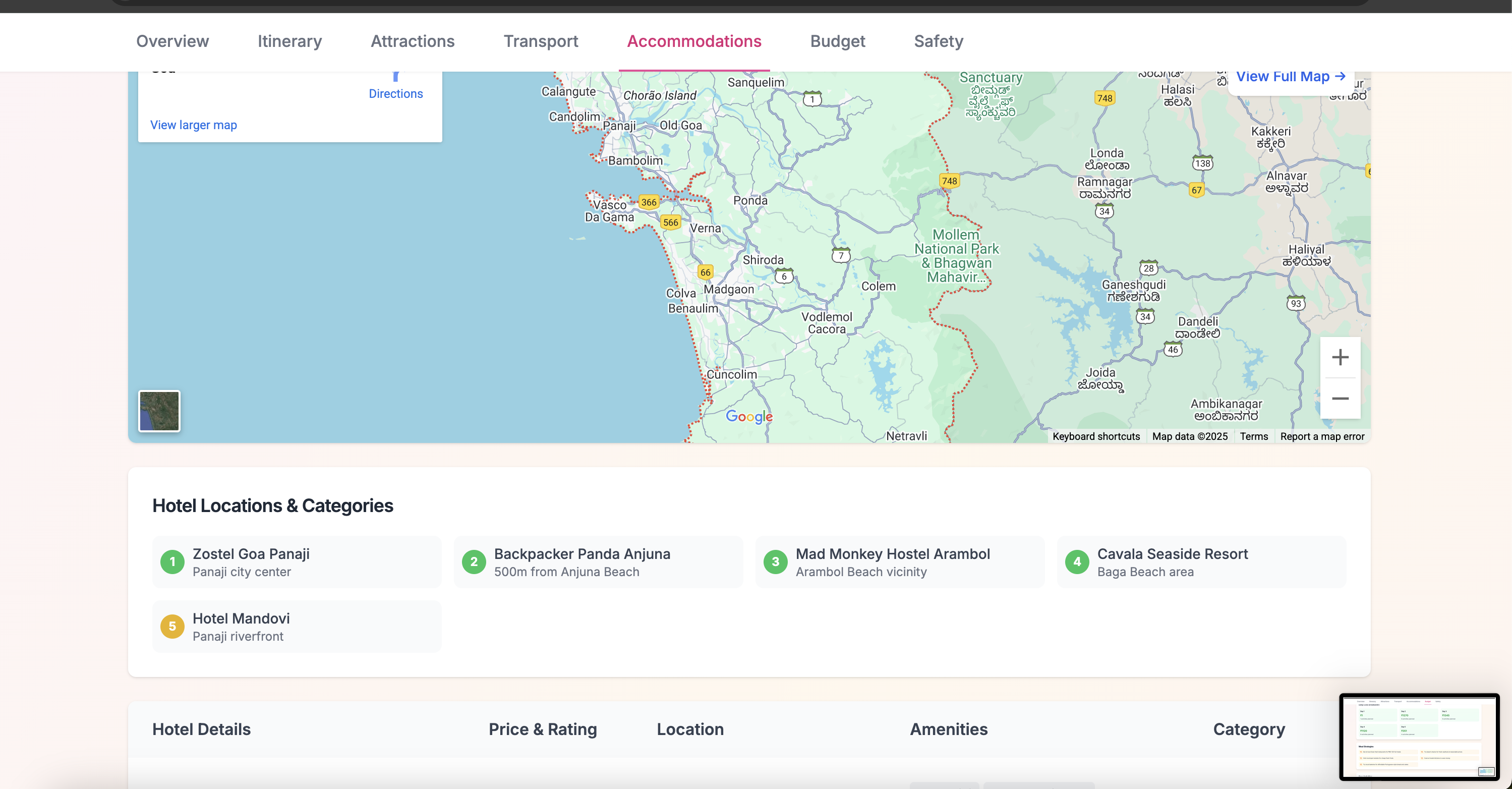
Task: Click highway 66 shield near Colva
Action: pos(705,272)
